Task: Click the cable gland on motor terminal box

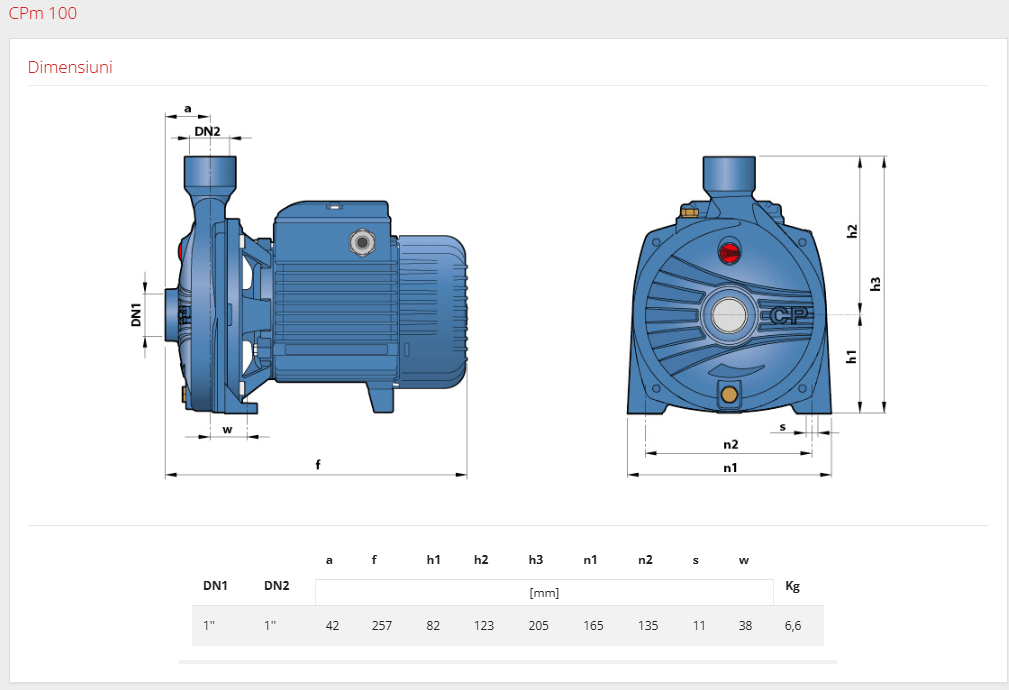Action: [359, 242]
